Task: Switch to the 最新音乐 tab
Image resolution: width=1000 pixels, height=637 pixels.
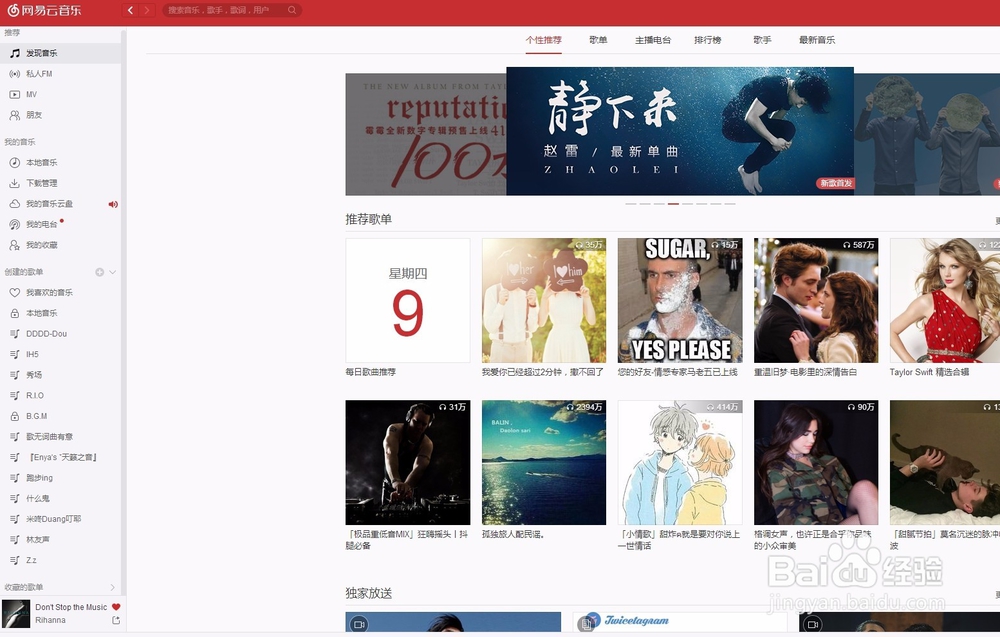Action: (816, 41)
